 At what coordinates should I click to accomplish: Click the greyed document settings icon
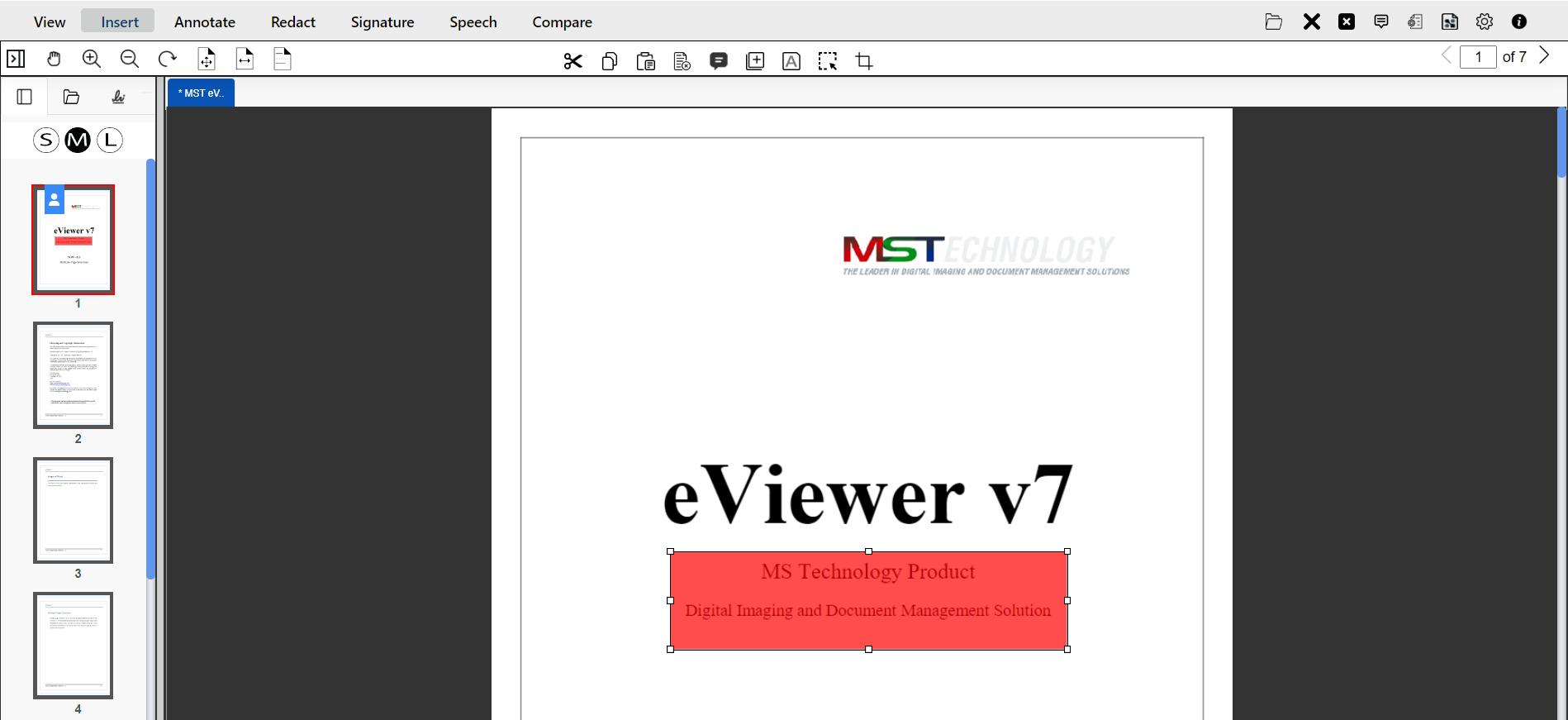pyautogui.click(x=1415, y=21)
